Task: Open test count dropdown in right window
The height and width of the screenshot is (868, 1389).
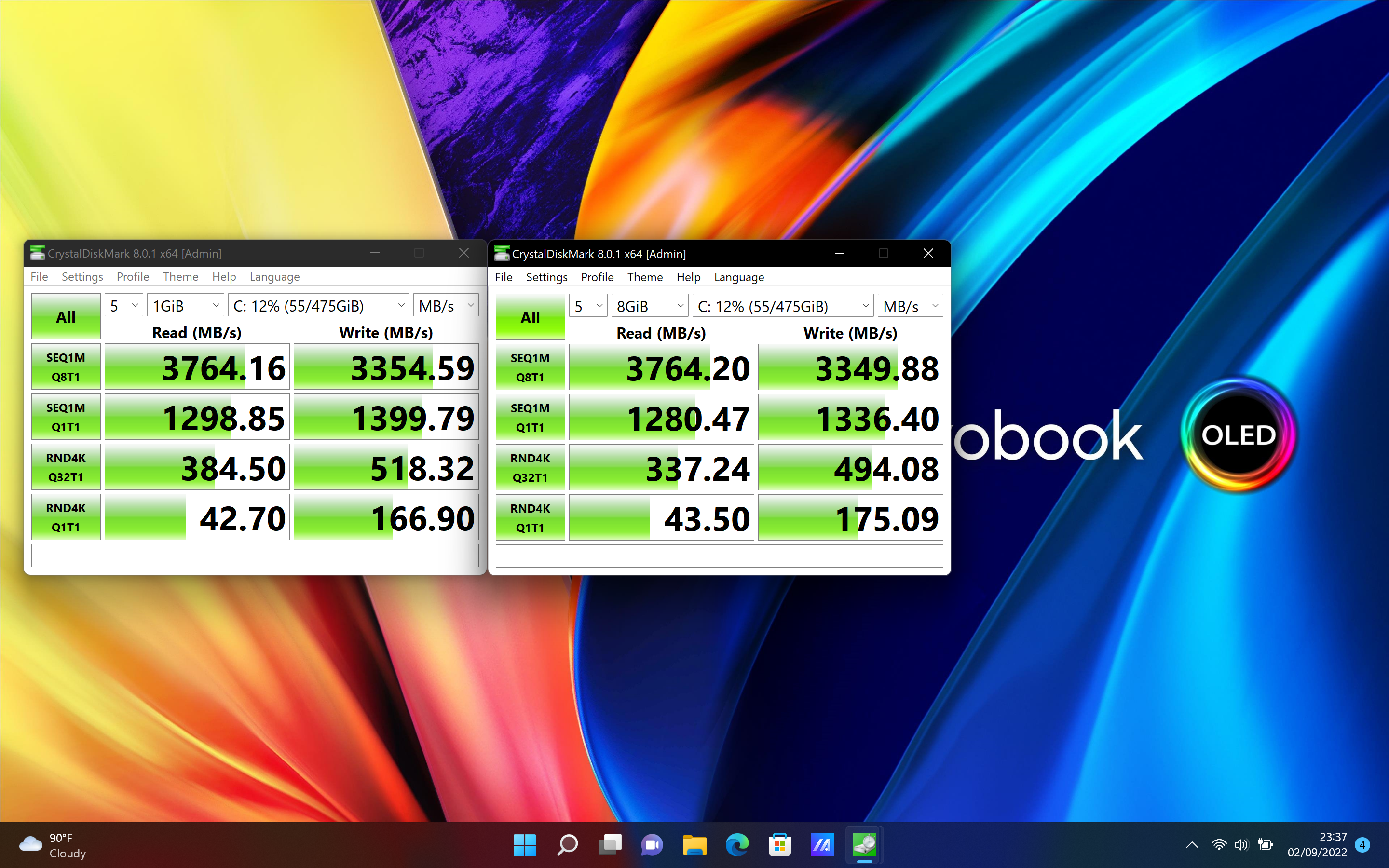Action: tap(588, 307)
